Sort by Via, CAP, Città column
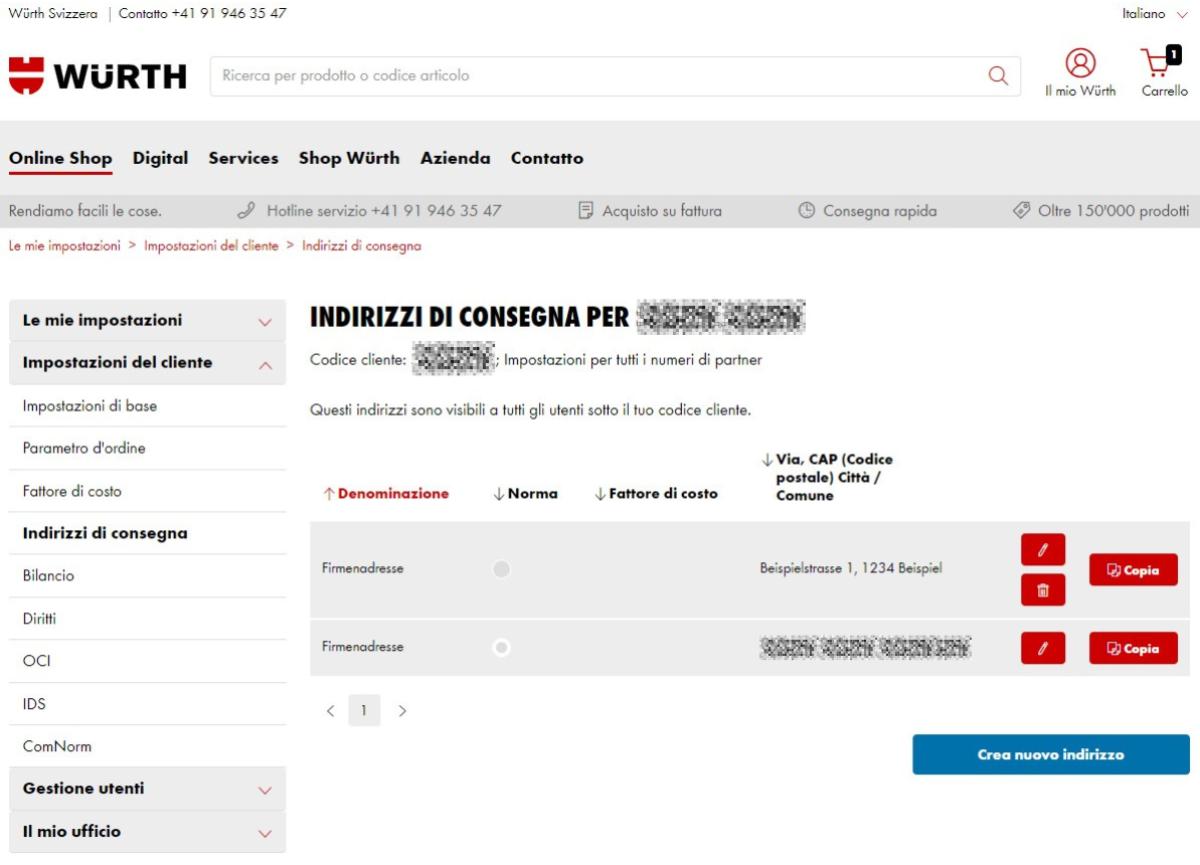The width and height of the screenshot is (1200, 865). tap(827, 477)
